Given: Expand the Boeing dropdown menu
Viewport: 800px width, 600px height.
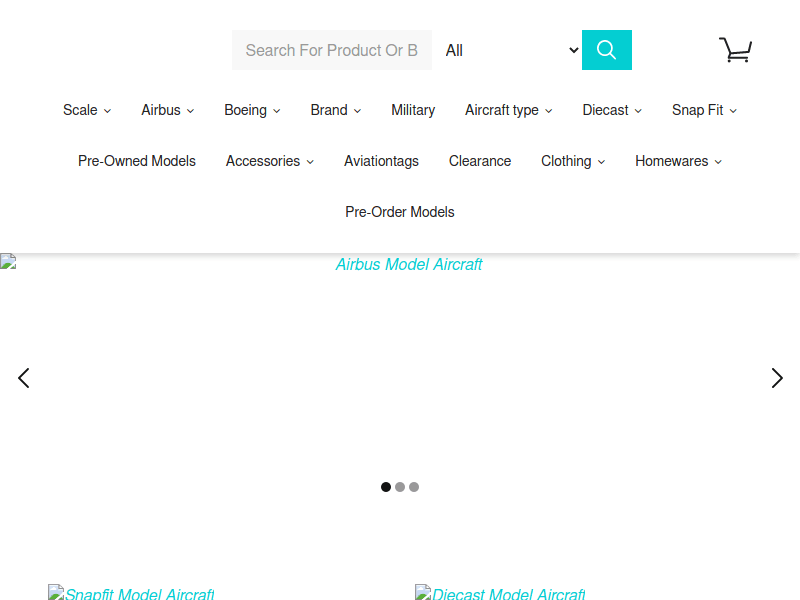Looking at the screenshot, I should pos(252,110).
